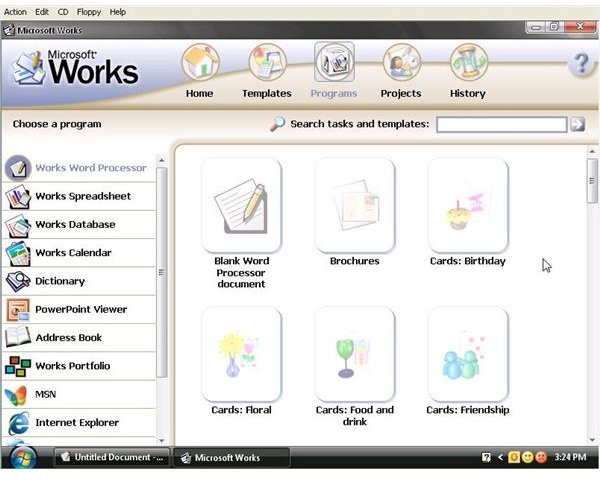
Task: Click program list scroll down arrow
Action: [x=161, y=441]
